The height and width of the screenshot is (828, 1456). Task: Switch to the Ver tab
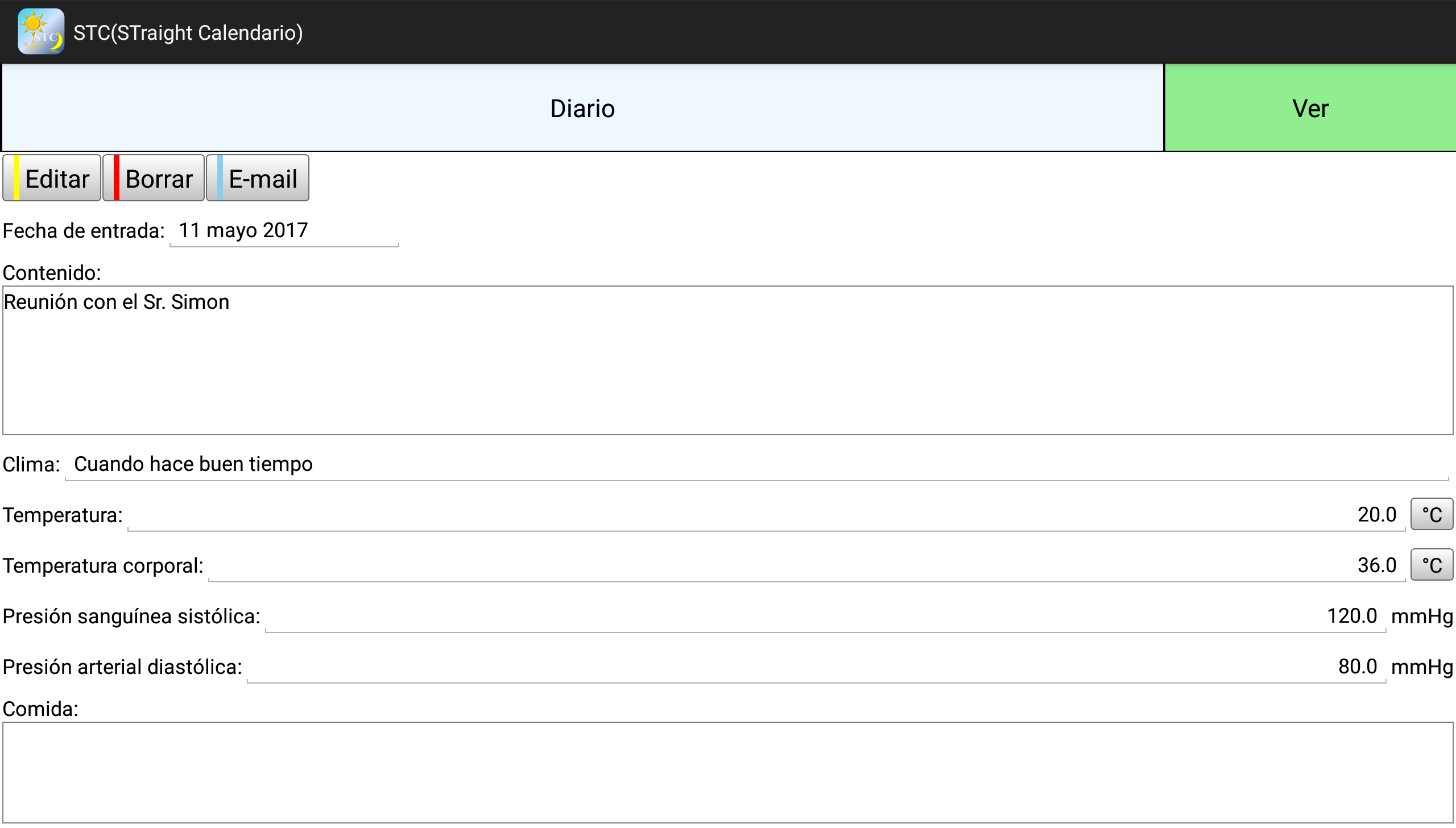(x=1310, y=108)
